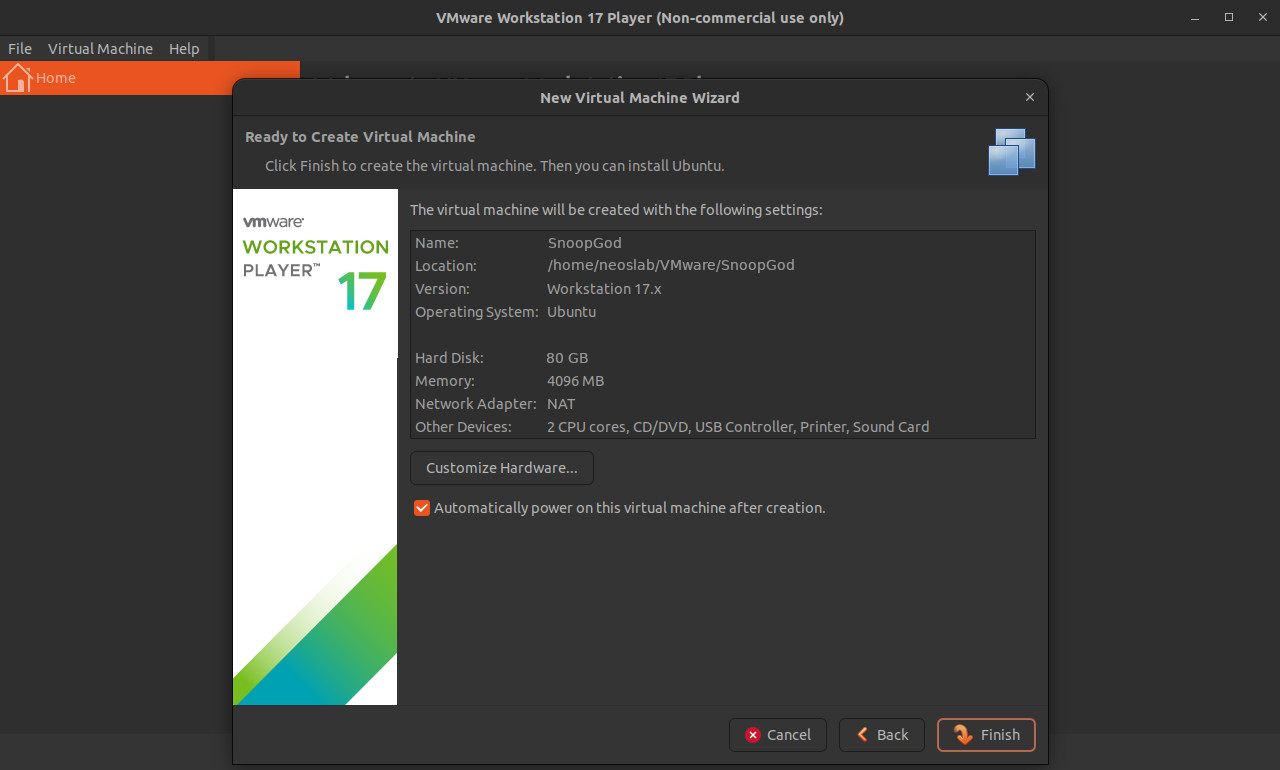Click the Hard Disk: label
The image size is (1280, 770).
tap(449, 358)
